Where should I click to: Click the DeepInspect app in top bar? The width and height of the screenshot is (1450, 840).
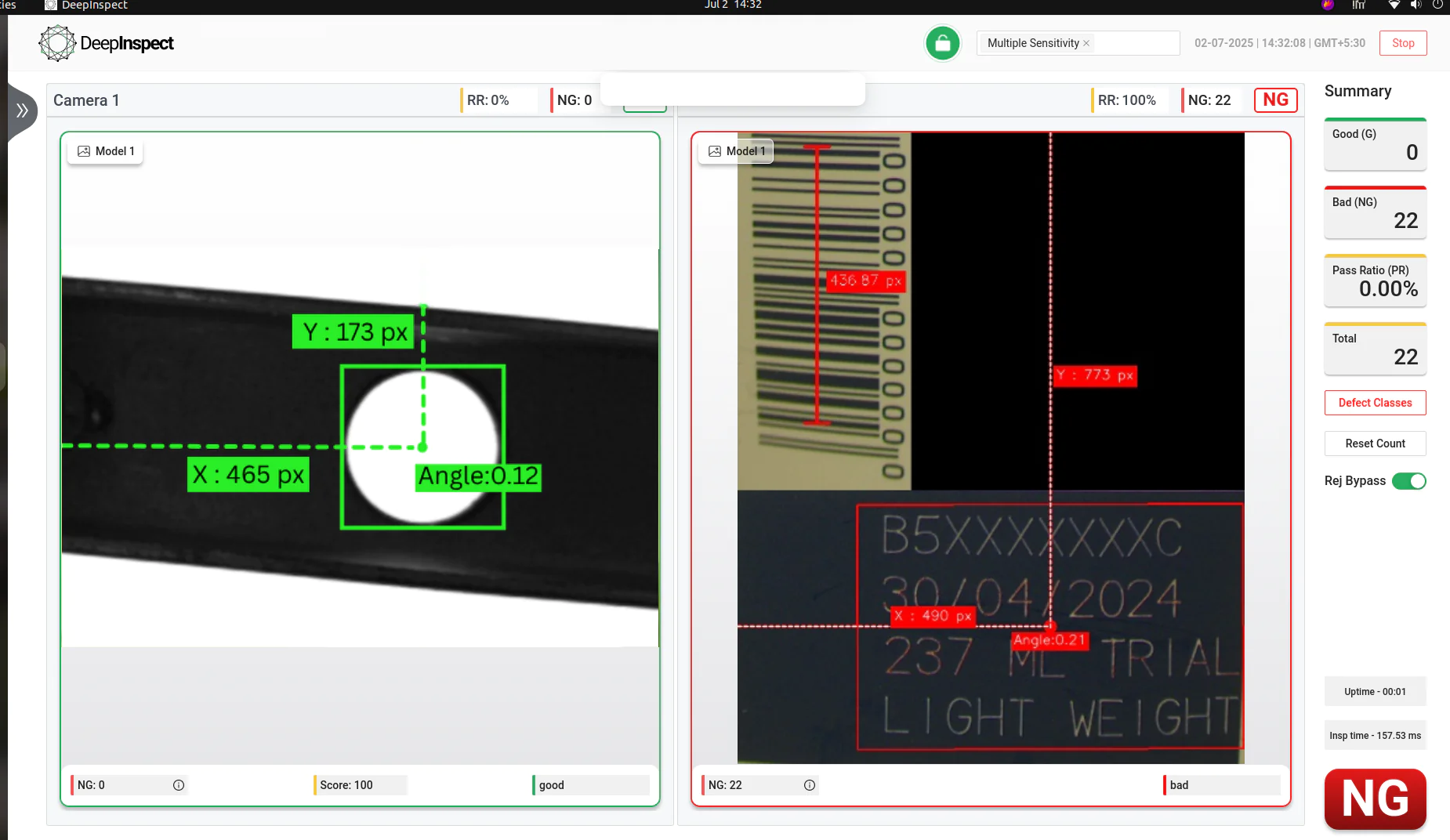click(x=86, y=5)
